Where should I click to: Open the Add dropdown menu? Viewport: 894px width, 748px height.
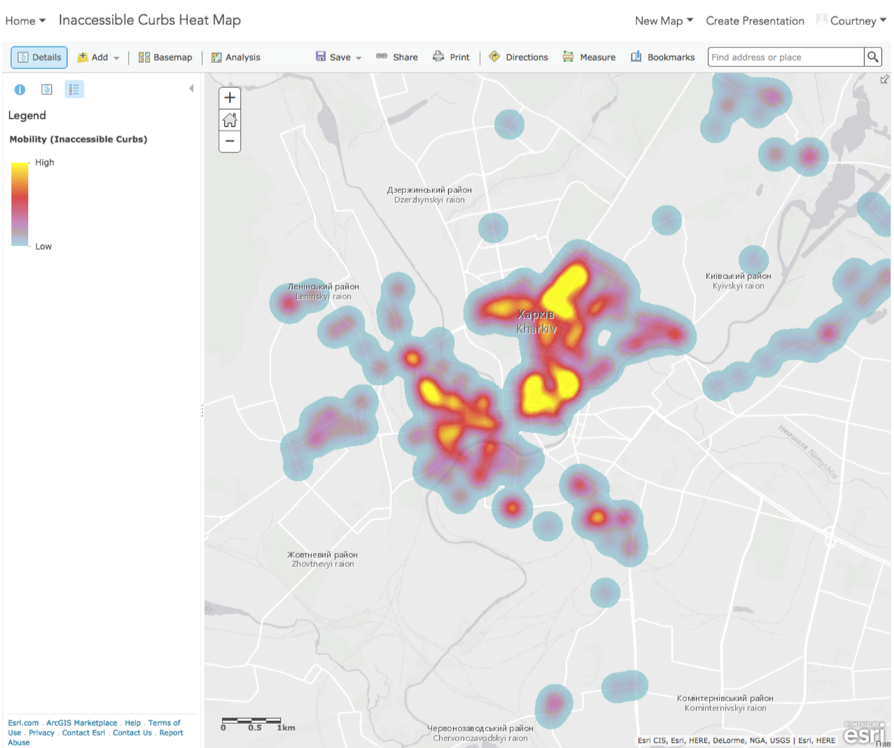click(x=98, y=57)
